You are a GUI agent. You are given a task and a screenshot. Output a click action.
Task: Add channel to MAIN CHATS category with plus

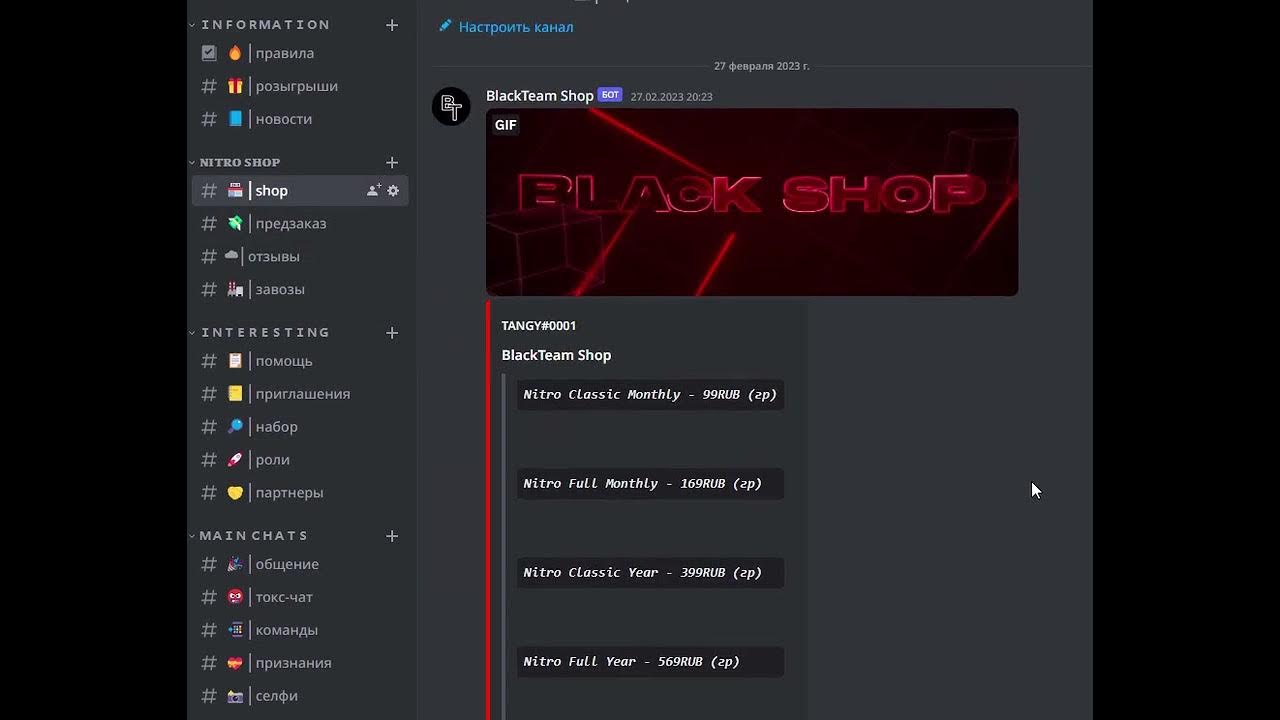[392, 536]
